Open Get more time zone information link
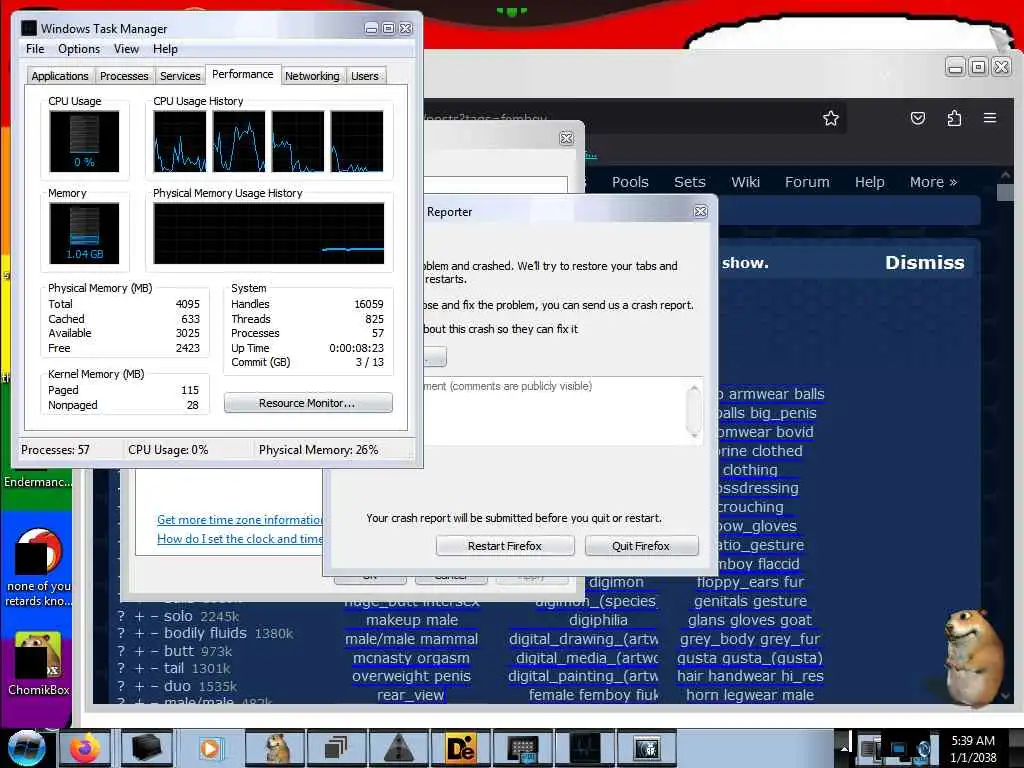 [240, 520]
